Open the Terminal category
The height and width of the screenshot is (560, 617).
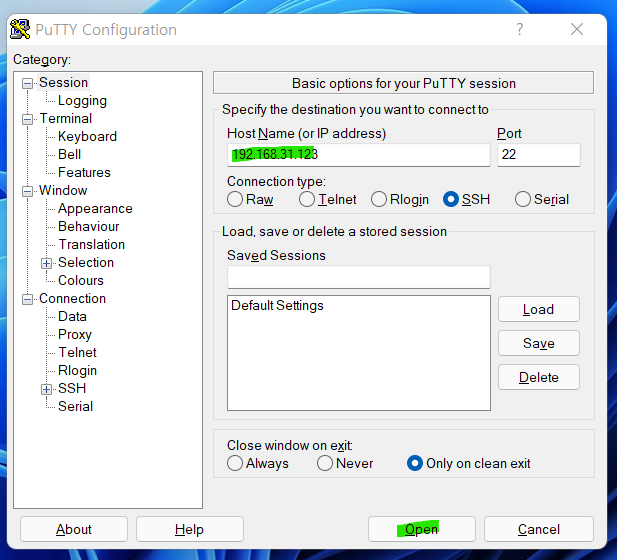click(66, 118)
